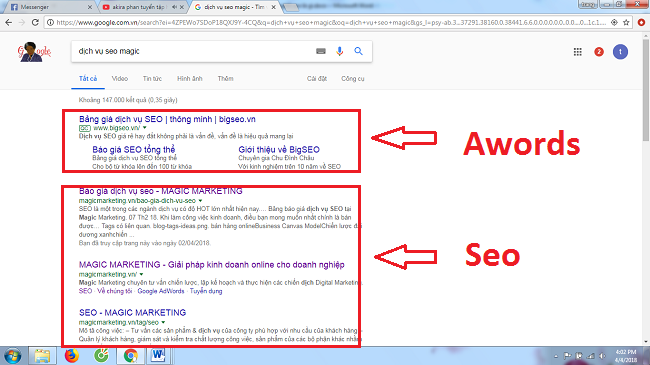Close the Messenger browser tab

[90, 7]
